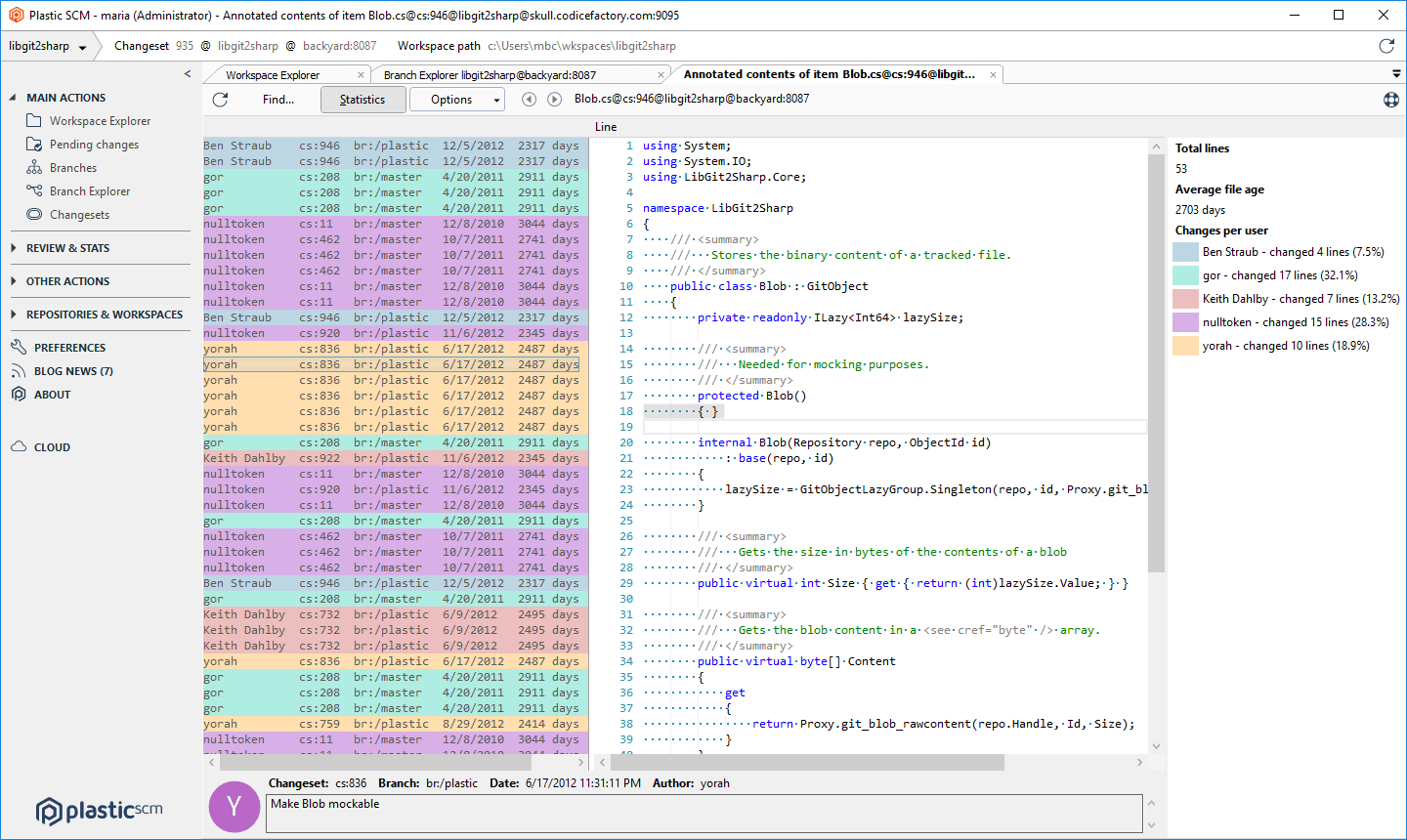Image resolution: width=1407 pixels, height=840 pixels.
Task: Close the Branch Explorer tab
Action: pos(661,75)
